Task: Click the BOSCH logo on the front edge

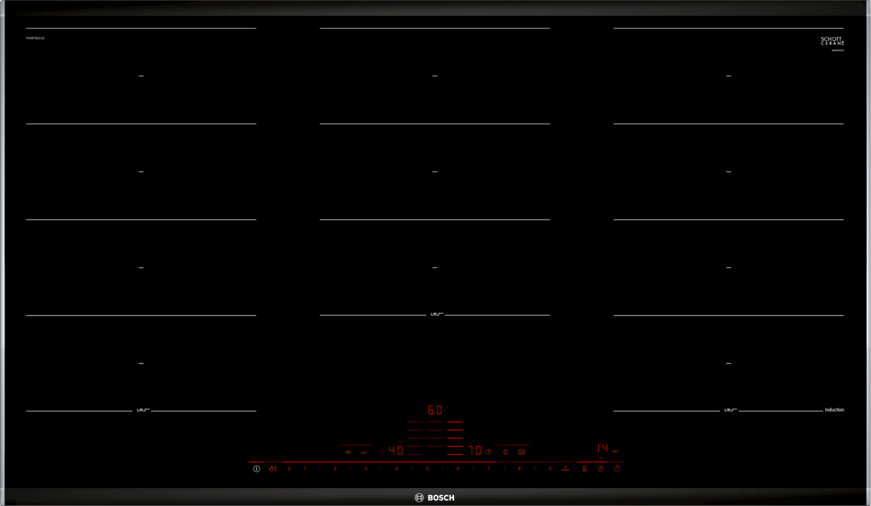Action: [x=435, y=498]
